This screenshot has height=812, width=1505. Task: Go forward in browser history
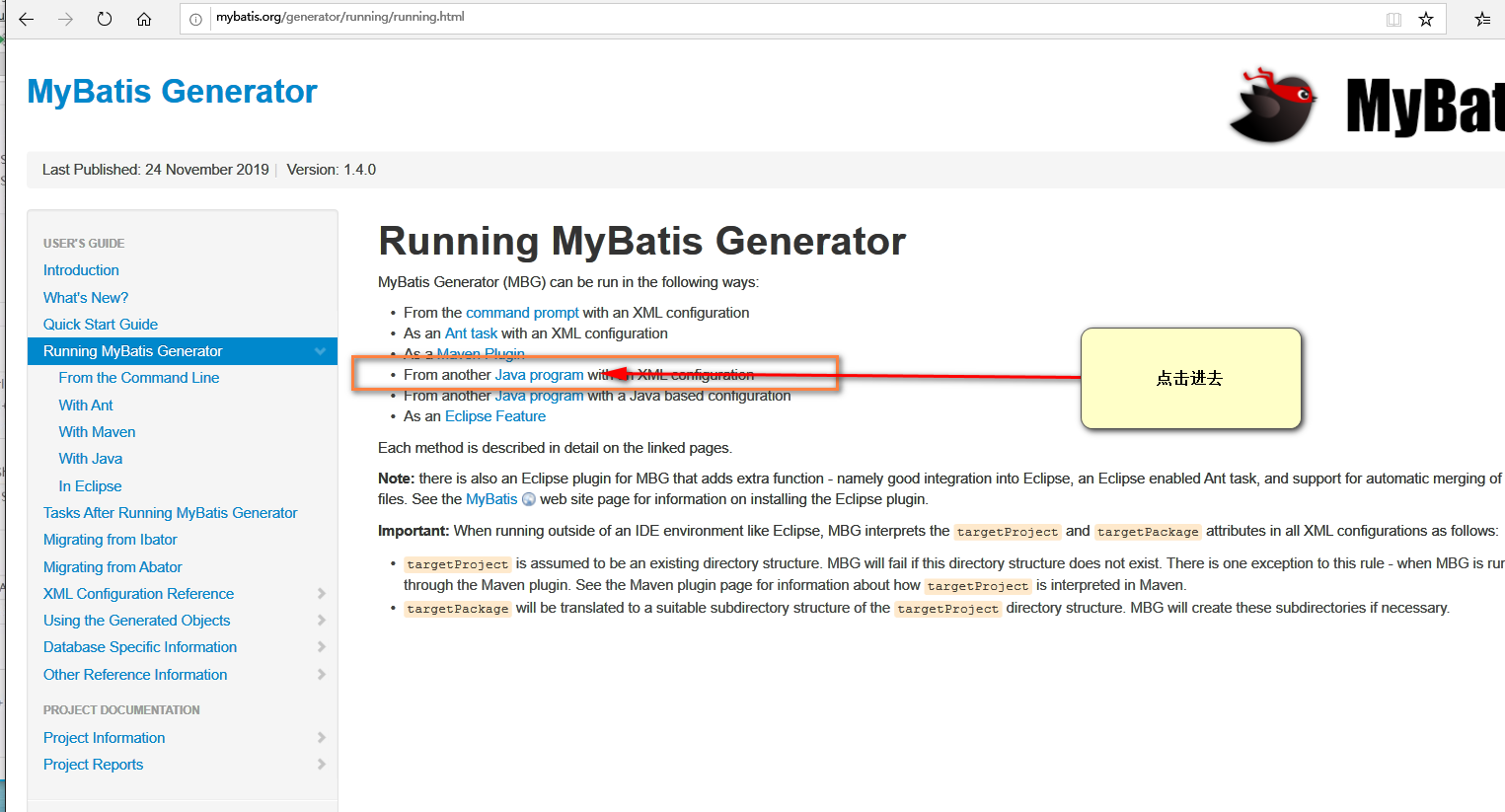click(65, 19)
